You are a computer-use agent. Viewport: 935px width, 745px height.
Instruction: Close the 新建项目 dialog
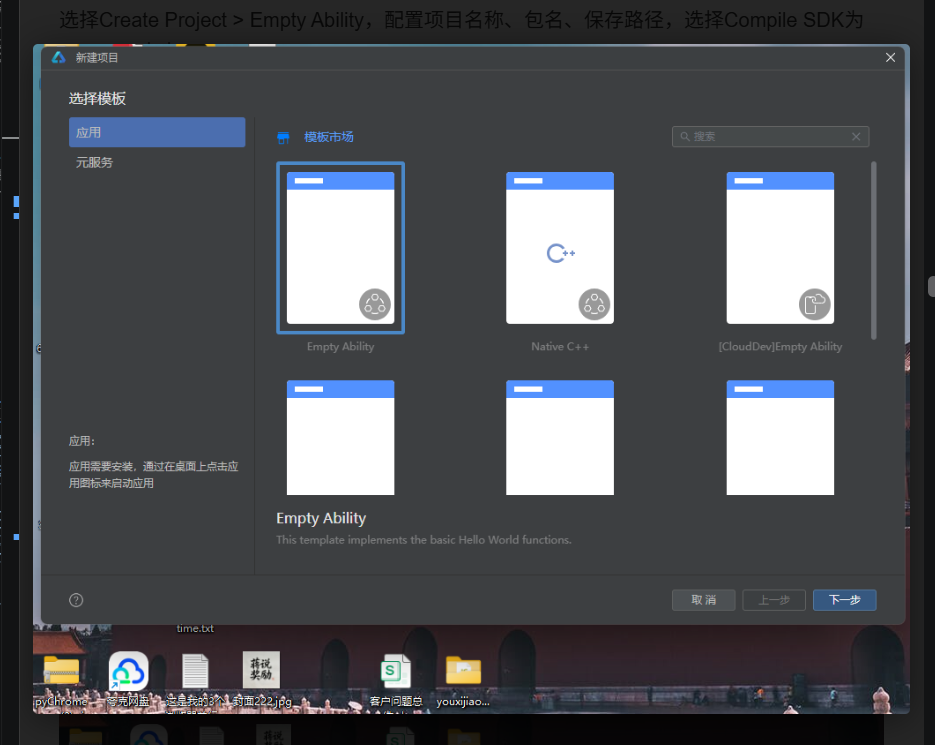click(890, 57)
